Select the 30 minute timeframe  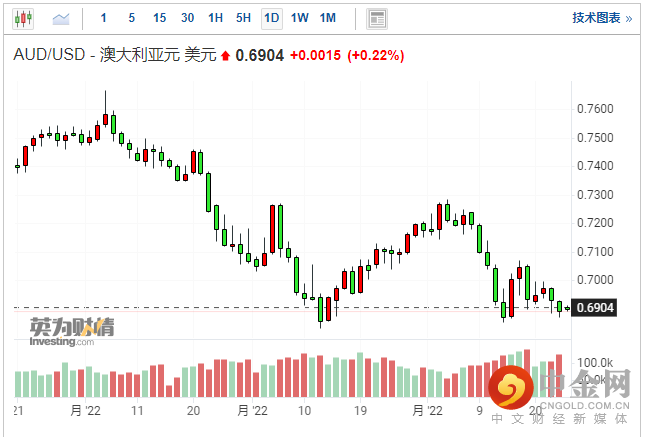[x=188, y=18]
